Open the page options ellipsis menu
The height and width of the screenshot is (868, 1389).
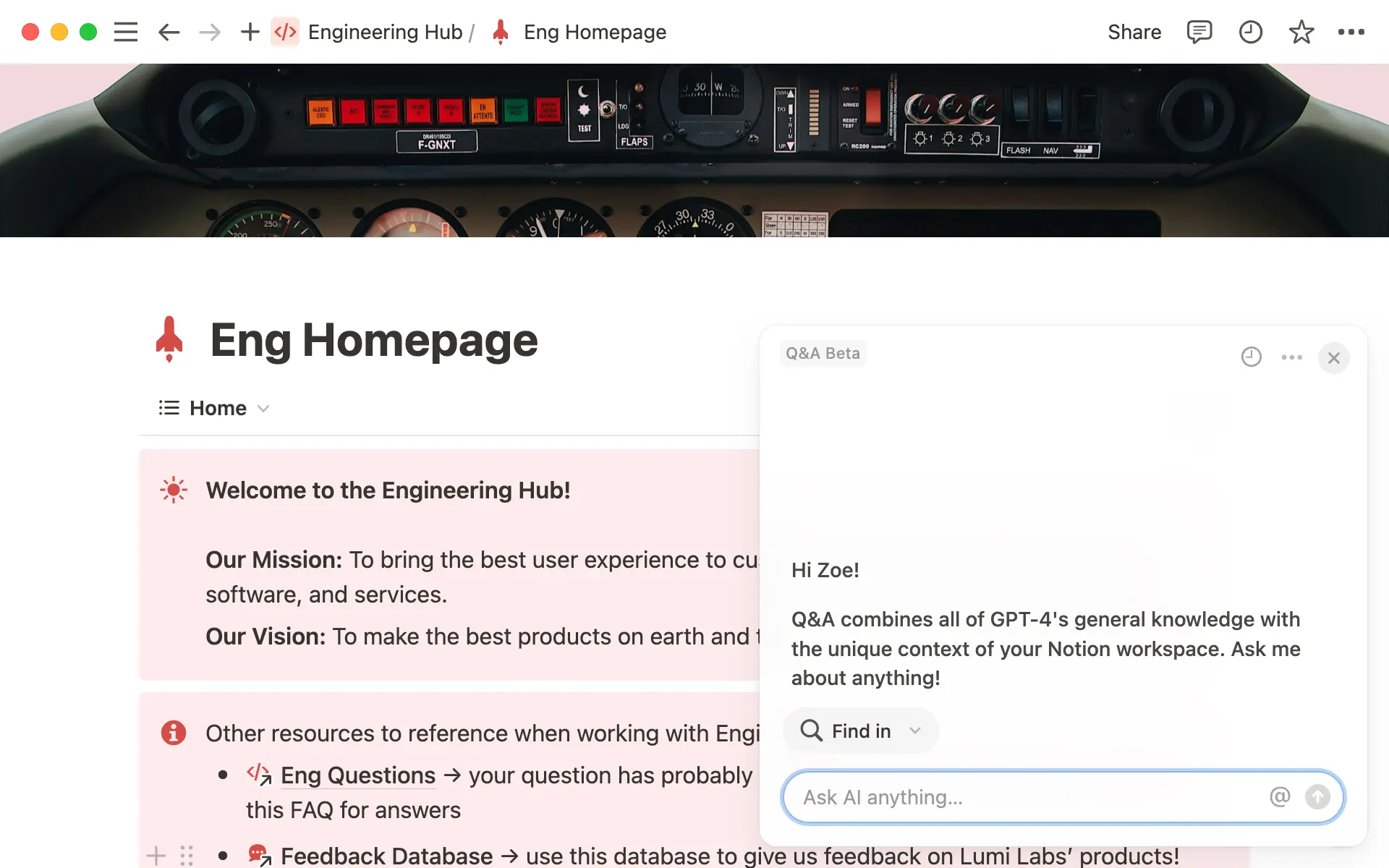coord(1351,31)
